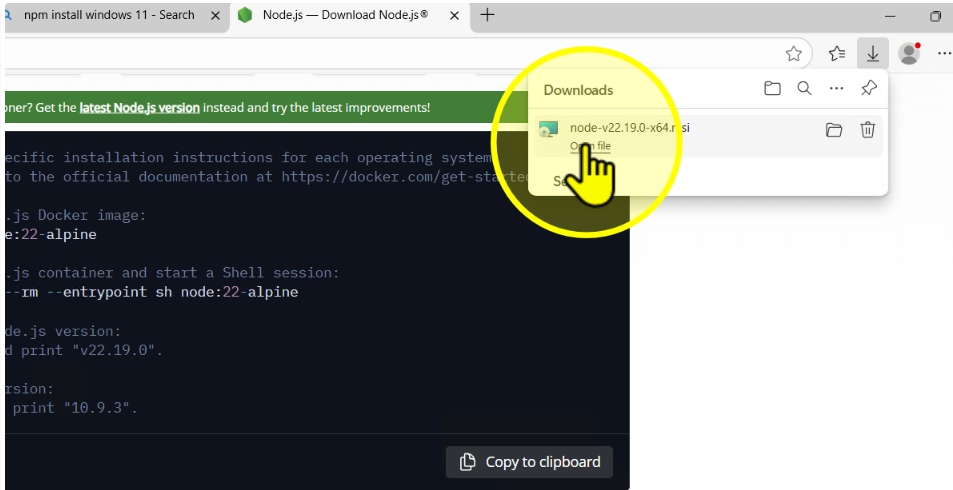Screen dimensions: 953x490
Task: Click the 'container and start a Shell session' line
Action: point(172,272)
